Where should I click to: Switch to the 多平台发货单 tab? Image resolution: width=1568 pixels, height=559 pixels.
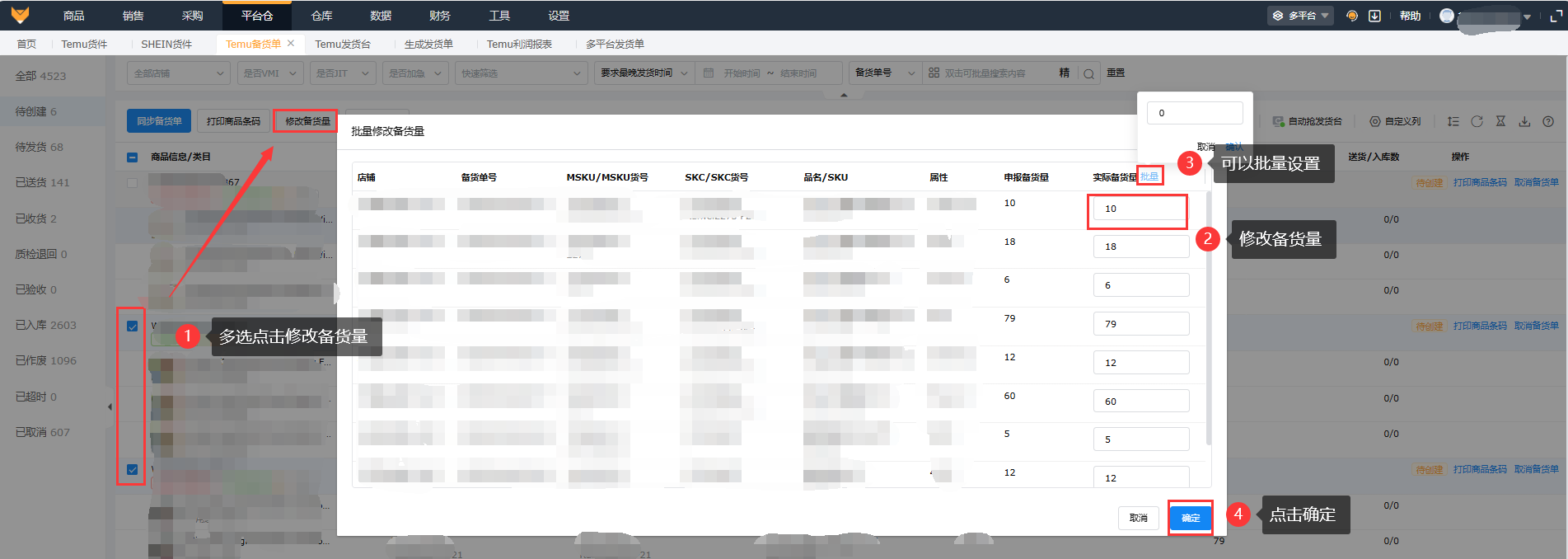coord(615,44)
